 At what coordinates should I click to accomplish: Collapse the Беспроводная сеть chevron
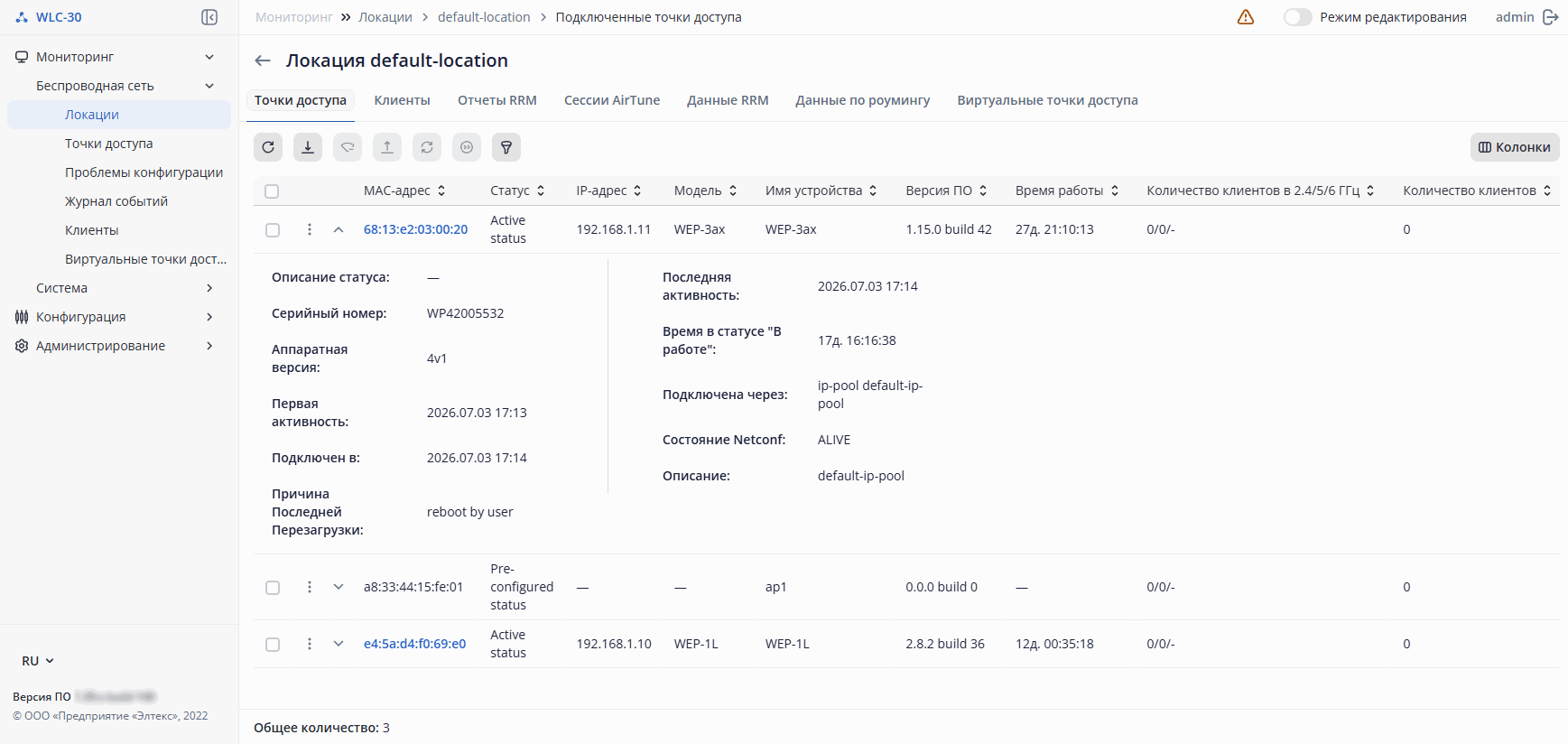coord(209,86)
